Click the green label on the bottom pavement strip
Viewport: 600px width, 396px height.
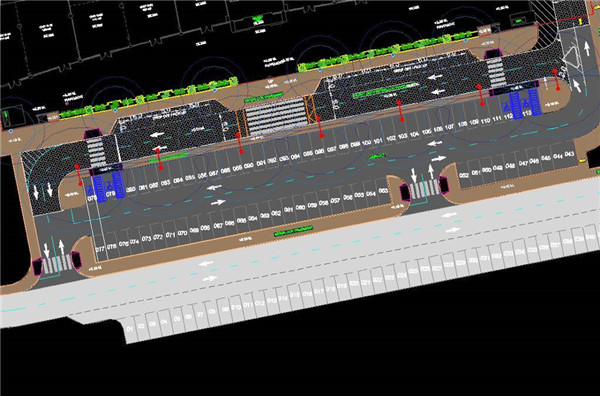click(x=293, y=231)
